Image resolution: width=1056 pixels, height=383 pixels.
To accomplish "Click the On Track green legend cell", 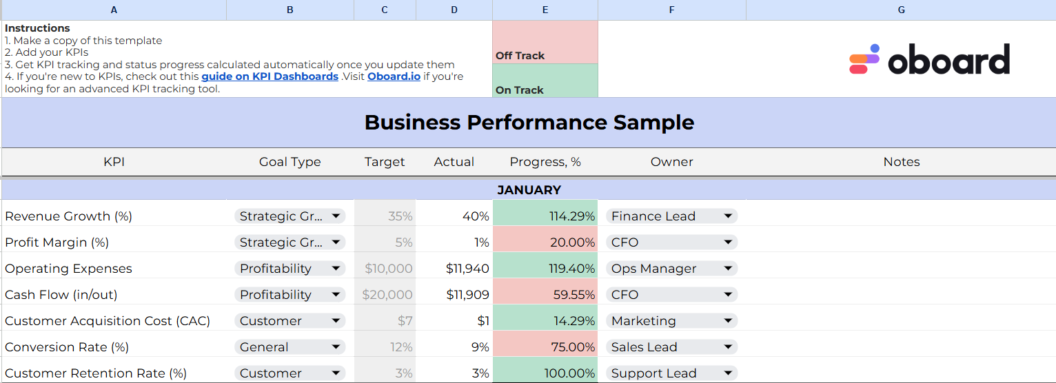I will [545, 81].
